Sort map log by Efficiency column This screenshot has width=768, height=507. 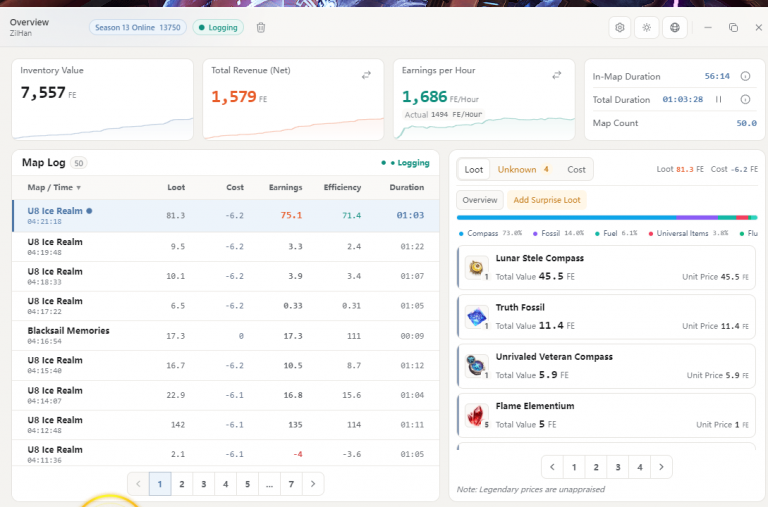tap(342, 187)
